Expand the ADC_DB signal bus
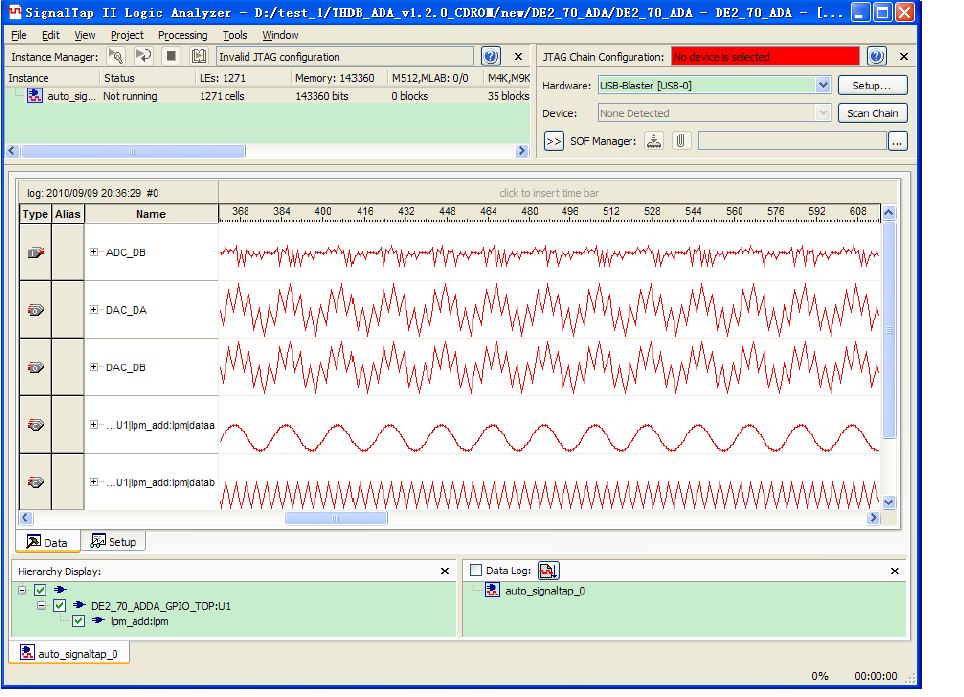The height and width of the screenshot is (697, 964). (94, 252)
